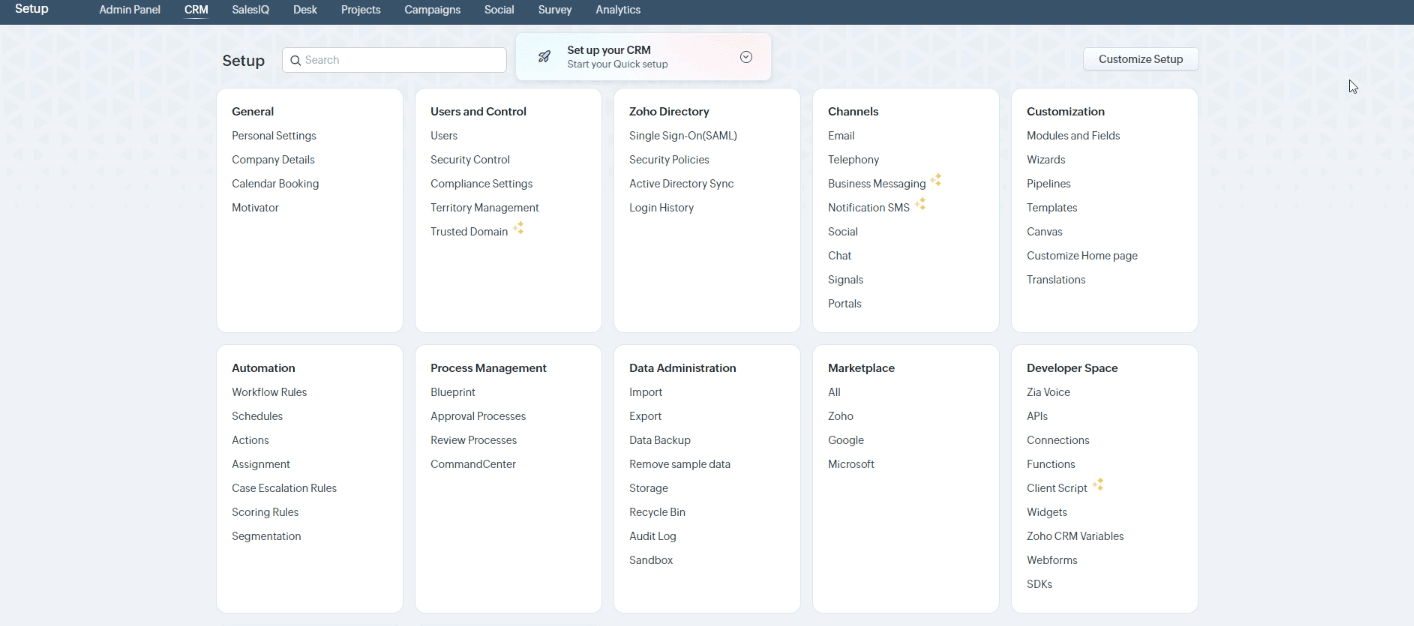Image resolution: width=1414 pixels, height=626 pixels.
Task: Open Blueprint under Process Management
Action: (453, 391)
